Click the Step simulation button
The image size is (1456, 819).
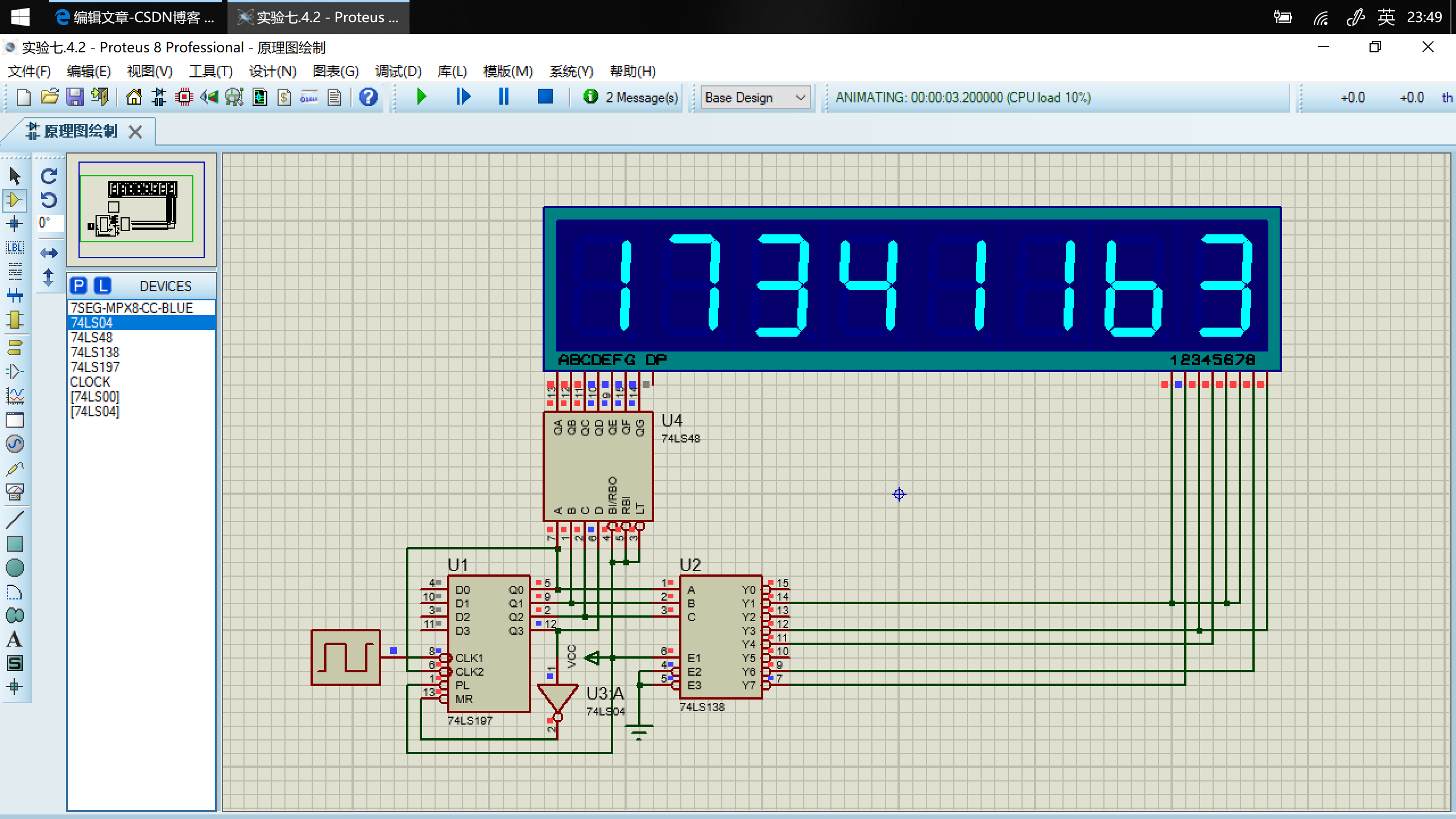pyautogui.click(x=462, y=97)
